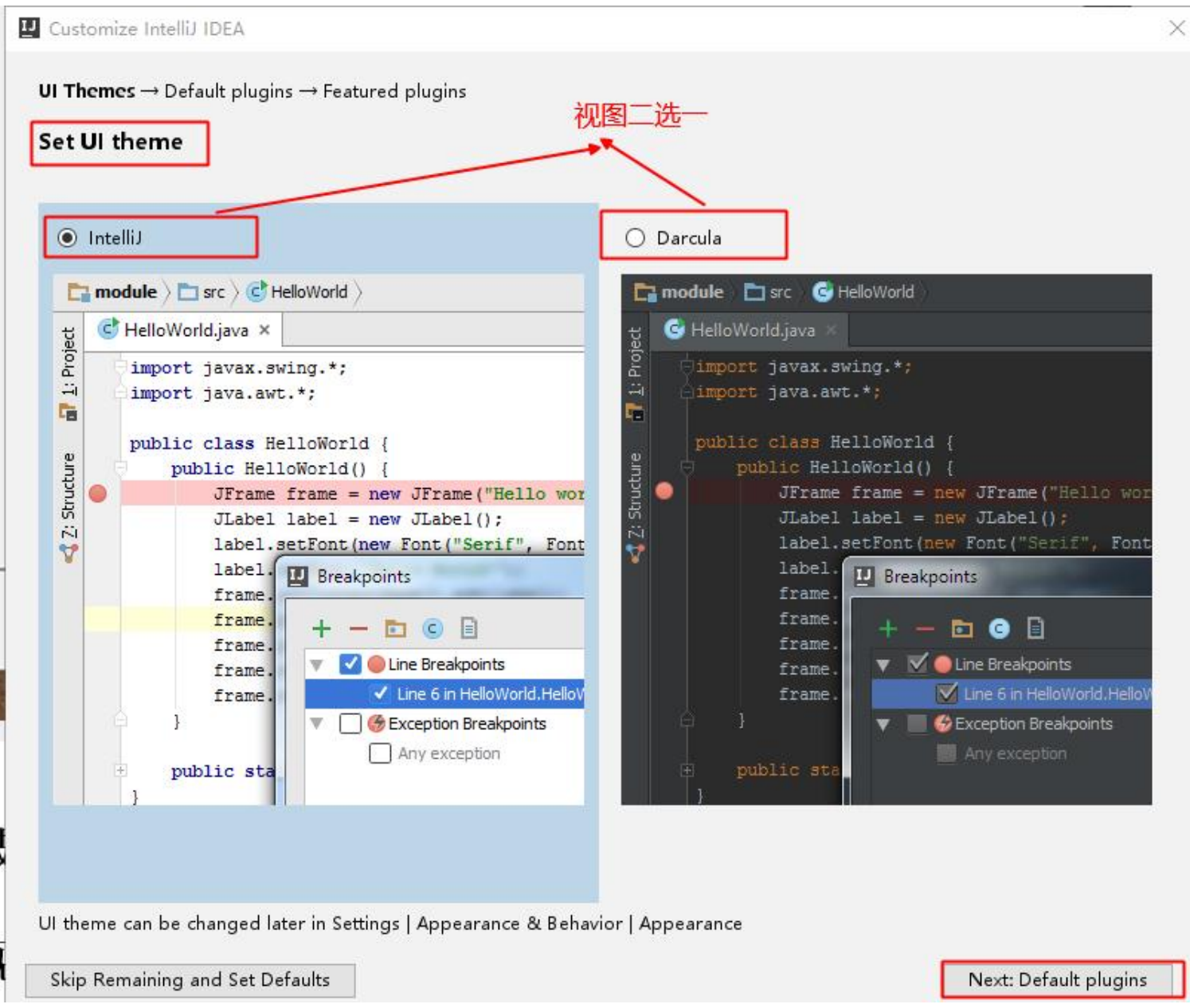Screen dimensions: 1190x1008
Task: Click red minus Remove breakpoint in light preview
Action: 358,629
